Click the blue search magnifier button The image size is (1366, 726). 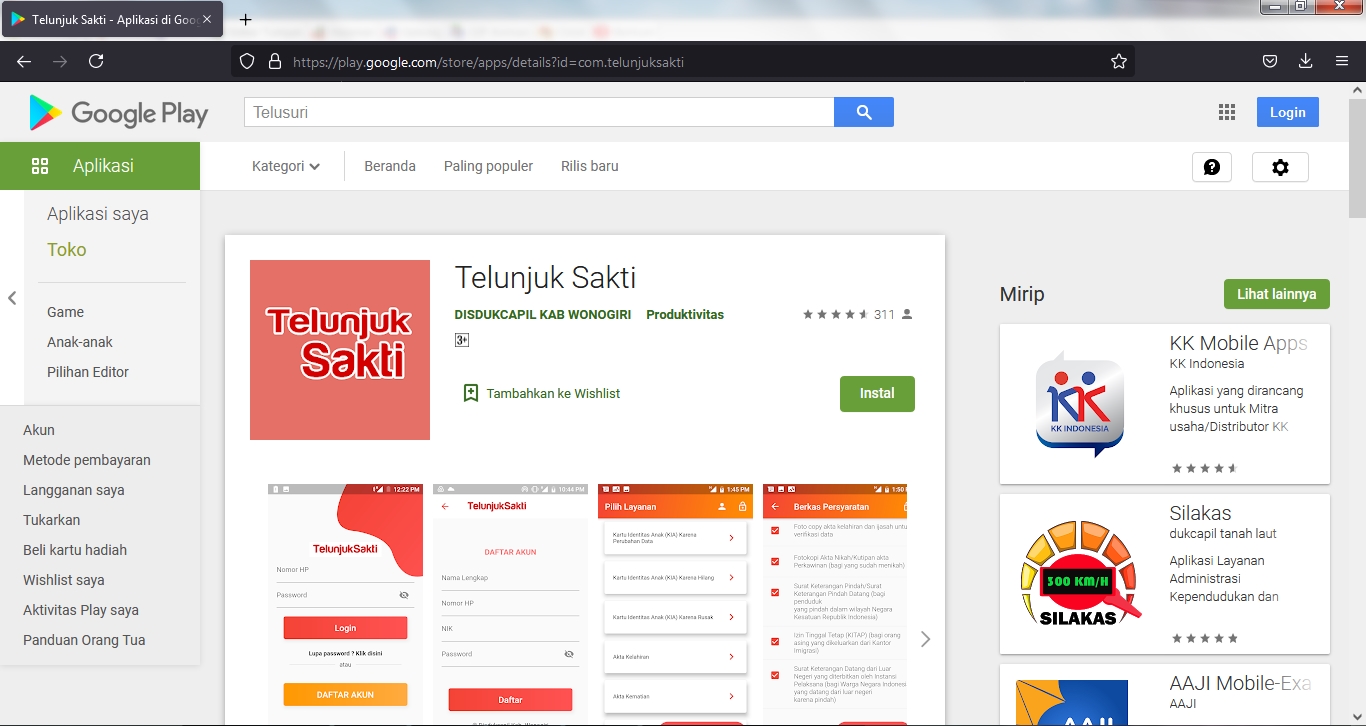click(864, 112)
